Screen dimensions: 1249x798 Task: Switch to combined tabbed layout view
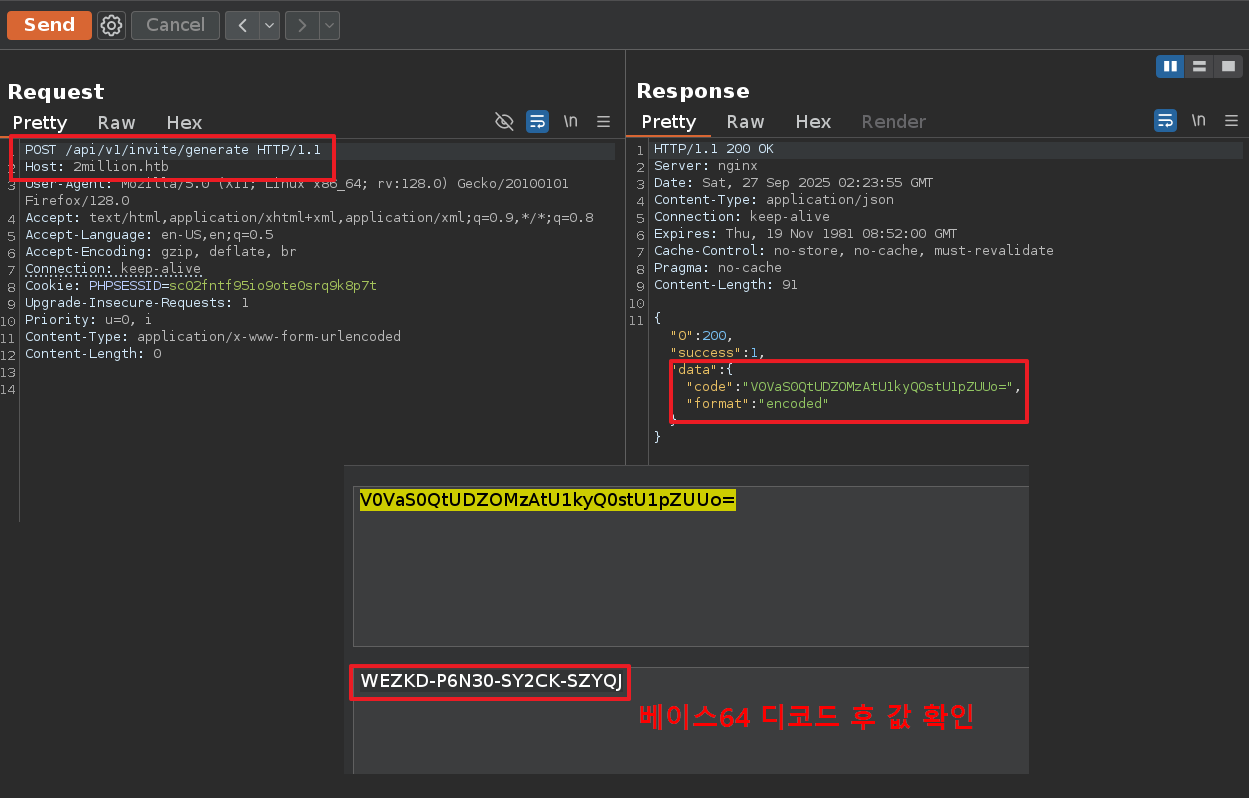pos(1228,66)
